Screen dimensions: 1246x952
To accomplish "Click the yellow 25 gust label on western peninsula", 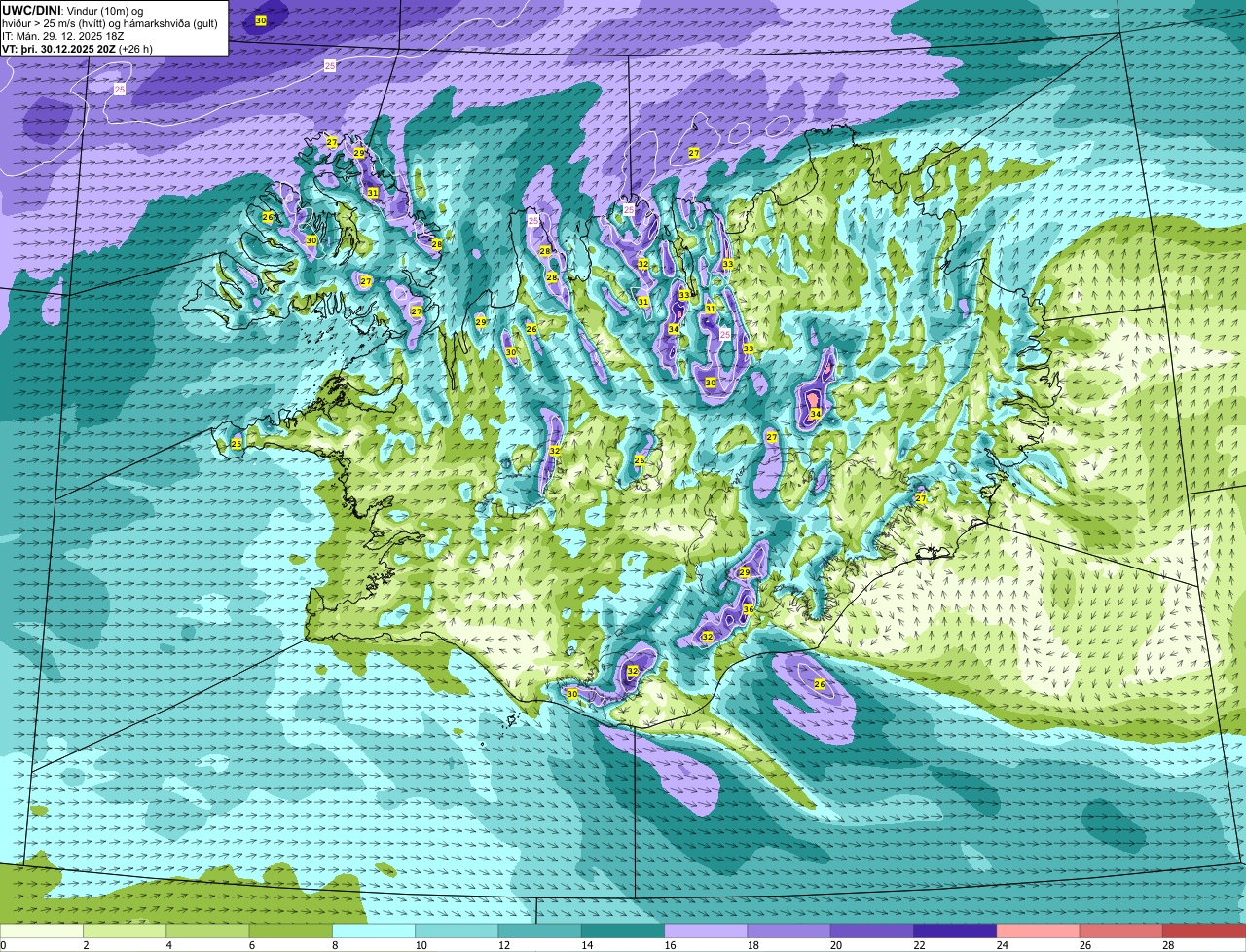I will coord(237,444).
